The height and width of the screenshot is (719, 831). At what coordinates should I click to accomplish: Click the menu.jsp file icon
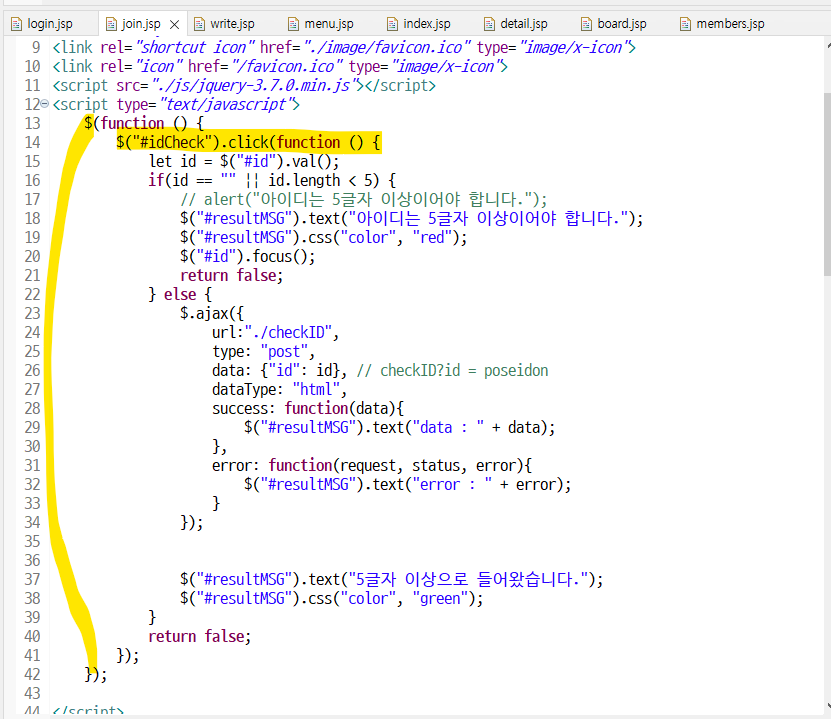point(294,24)
